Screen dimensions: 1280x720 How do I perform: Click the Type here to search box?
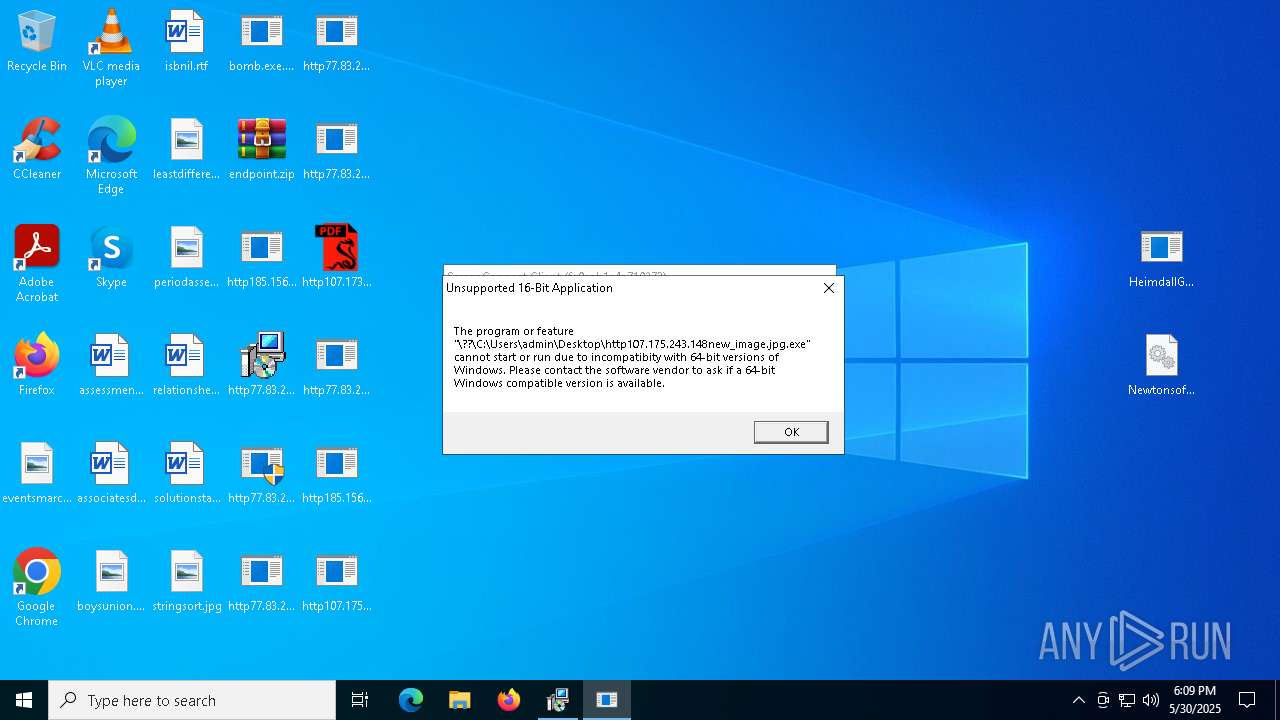click(192, 700)
